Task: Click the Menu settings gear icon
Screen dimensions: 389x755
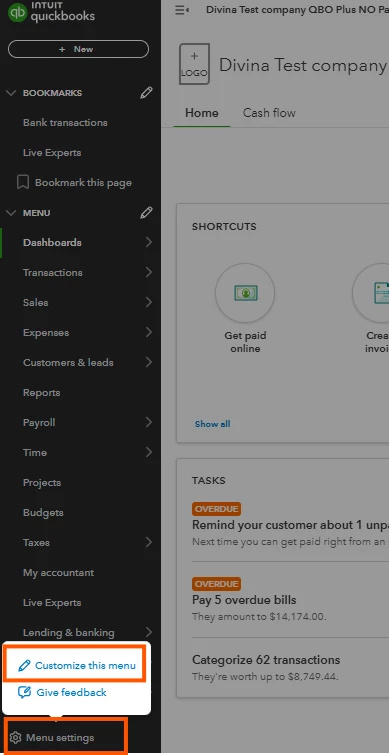Action: (15, 737)
